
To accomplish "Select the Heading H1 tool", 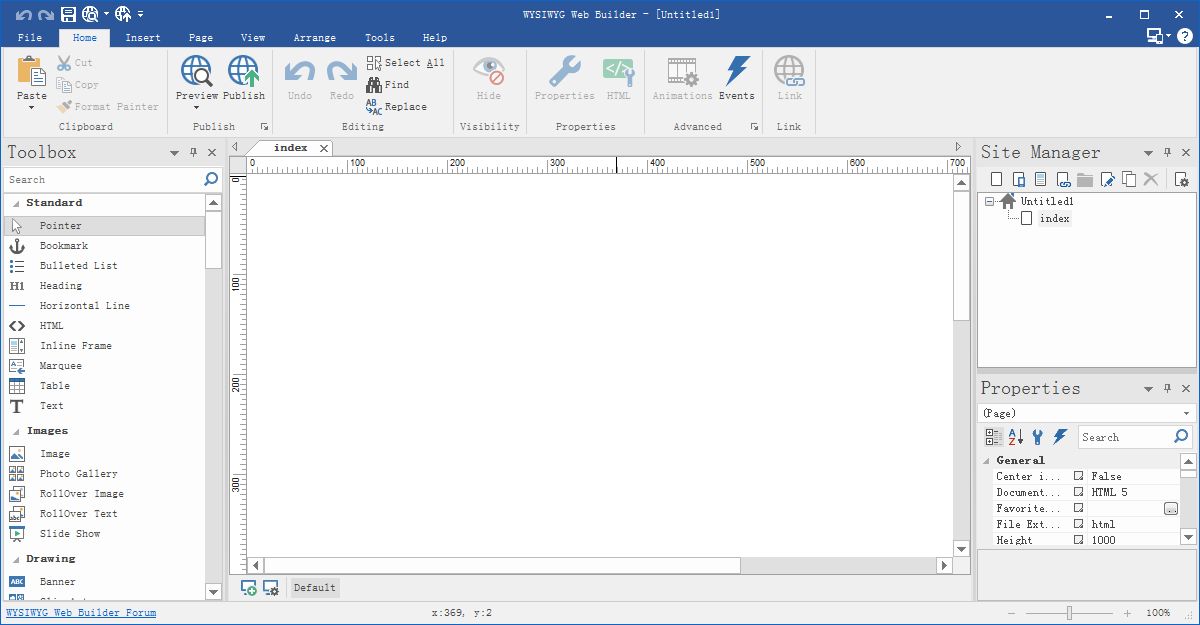I will [x=105, y=286].
